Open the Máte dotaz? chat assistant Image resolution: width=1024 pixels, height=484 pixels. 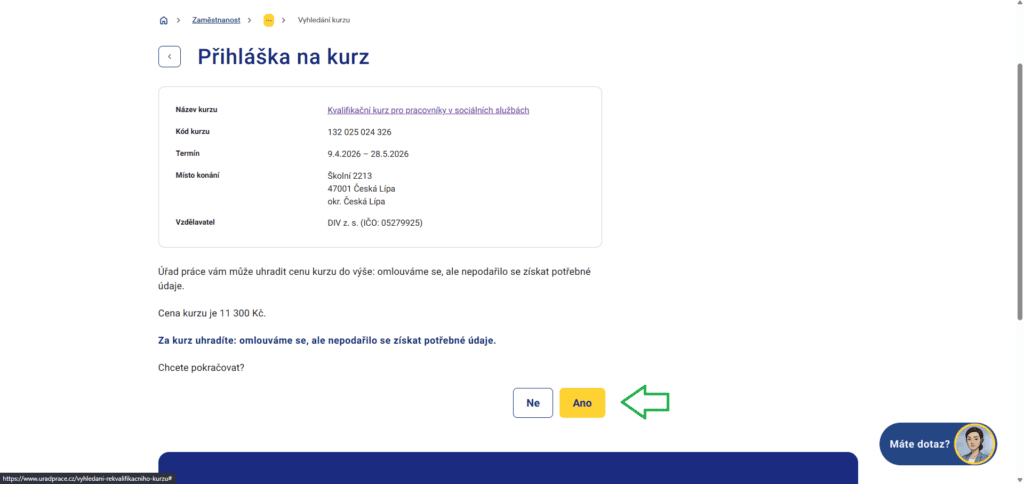pyautogui.click(x=938, y=444)
